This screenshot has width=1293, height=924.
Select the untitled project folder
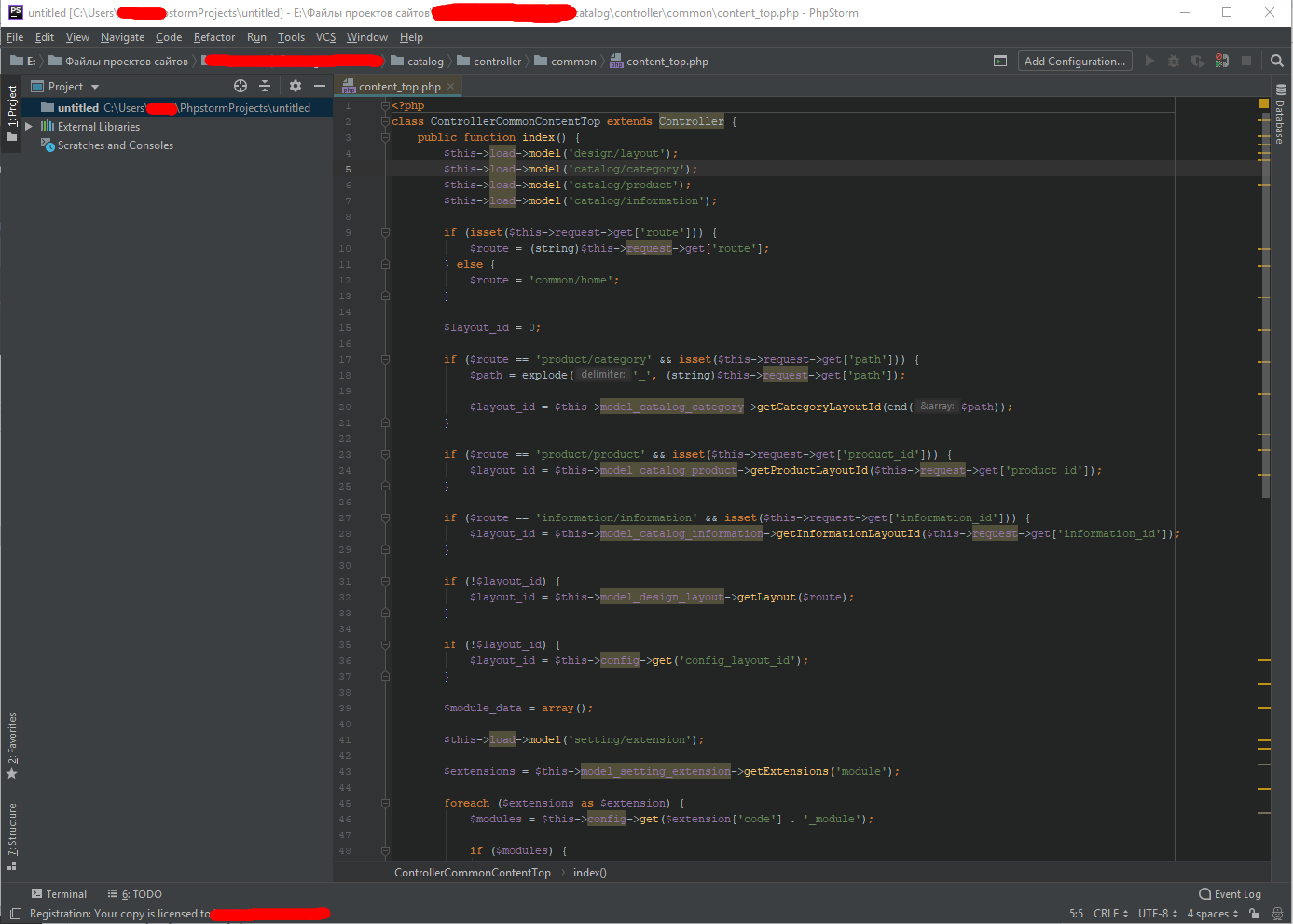tap(177, 108)
